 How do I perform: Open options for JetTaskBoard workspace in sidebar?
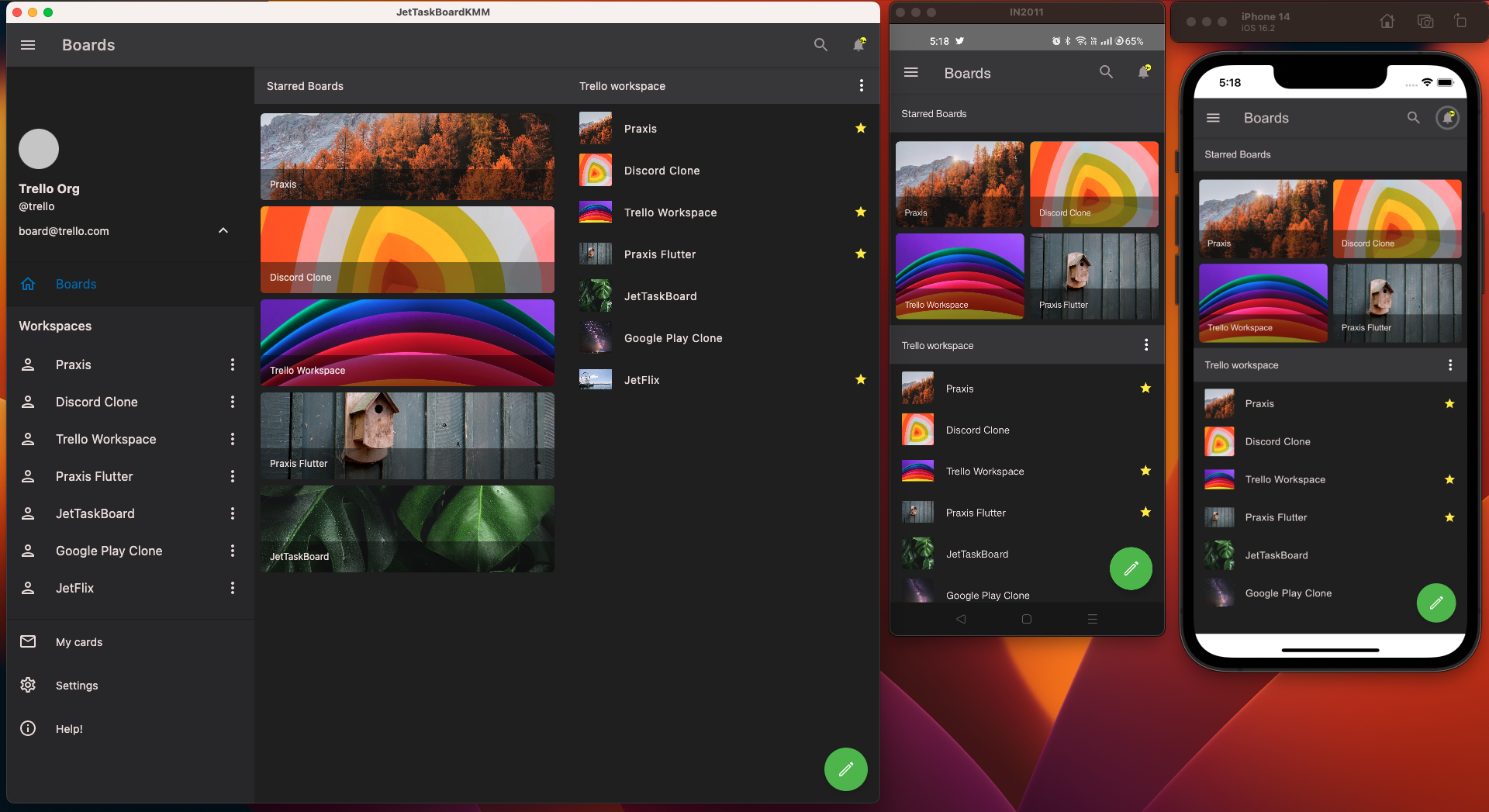pyautogui.click(x=233, y=513)
